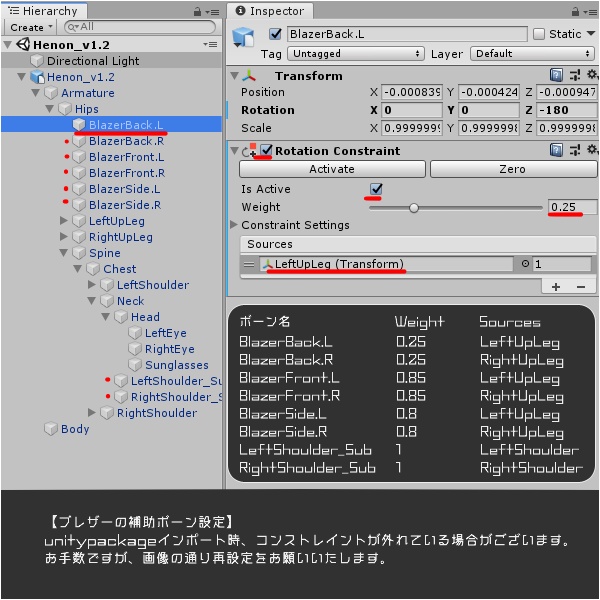This screenshot has width=600, height=600.
Task: Add a source with the plus button
Action: (x=556, y=286)
